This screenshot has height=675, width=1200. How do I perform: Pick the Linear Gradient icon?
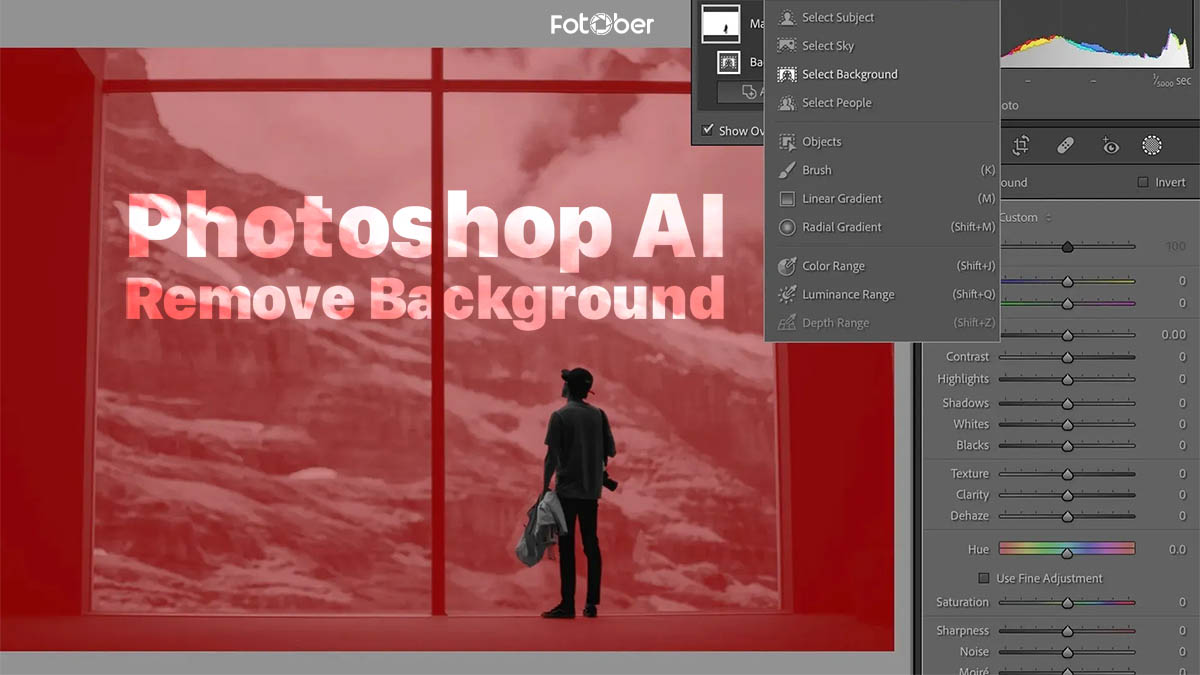787,199
